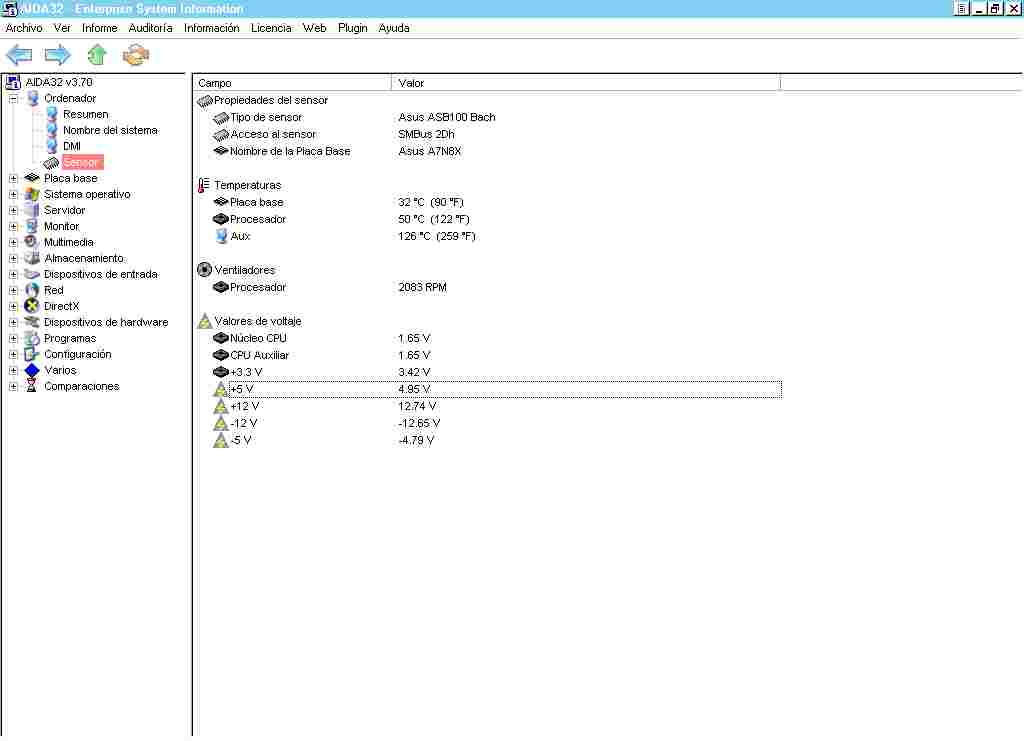1024x741 pixels.
Task: Click the Servidor tree icon
Action: point(32,210)
